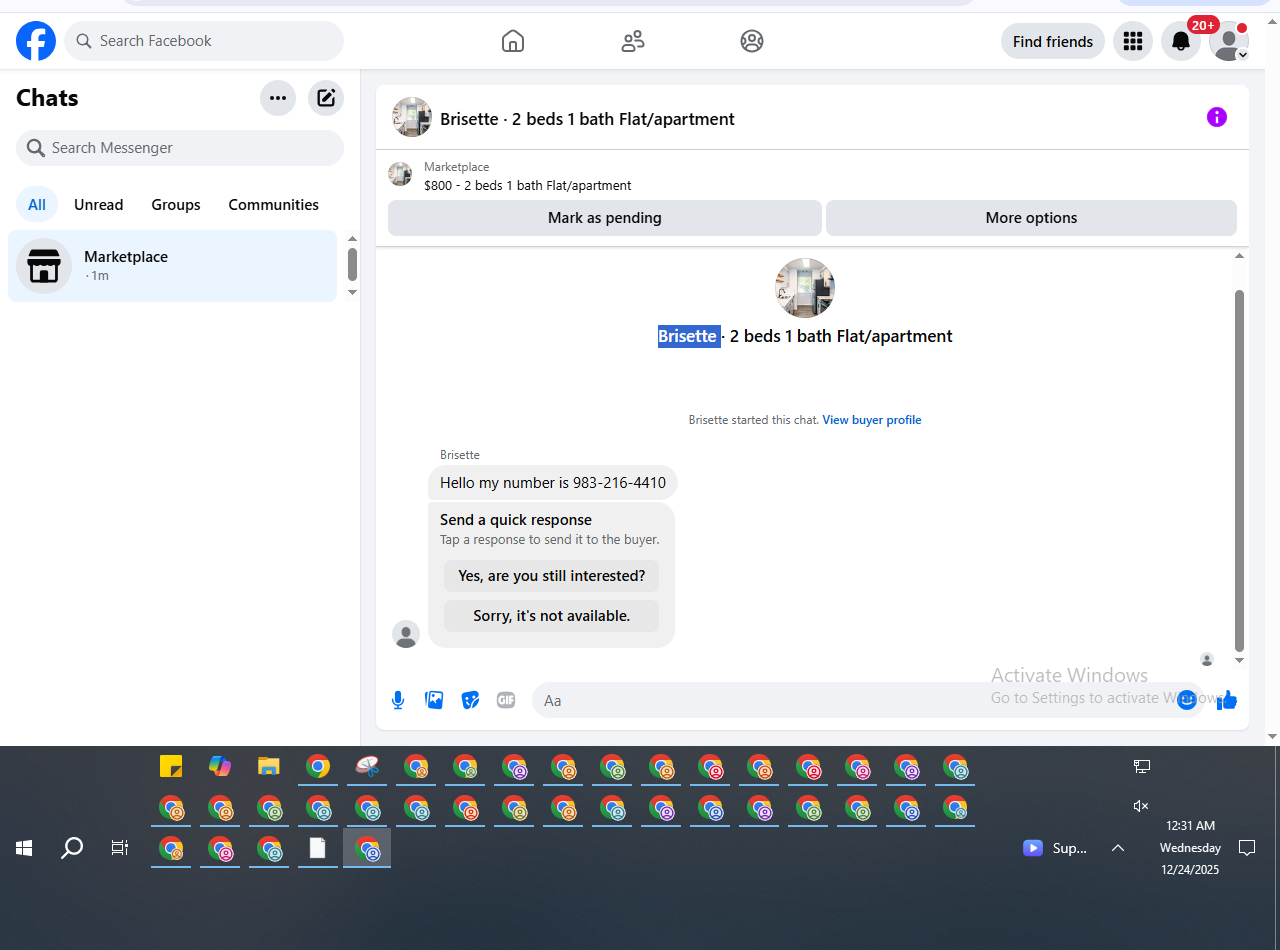Attach a photo with image icon

pos(434,700)
